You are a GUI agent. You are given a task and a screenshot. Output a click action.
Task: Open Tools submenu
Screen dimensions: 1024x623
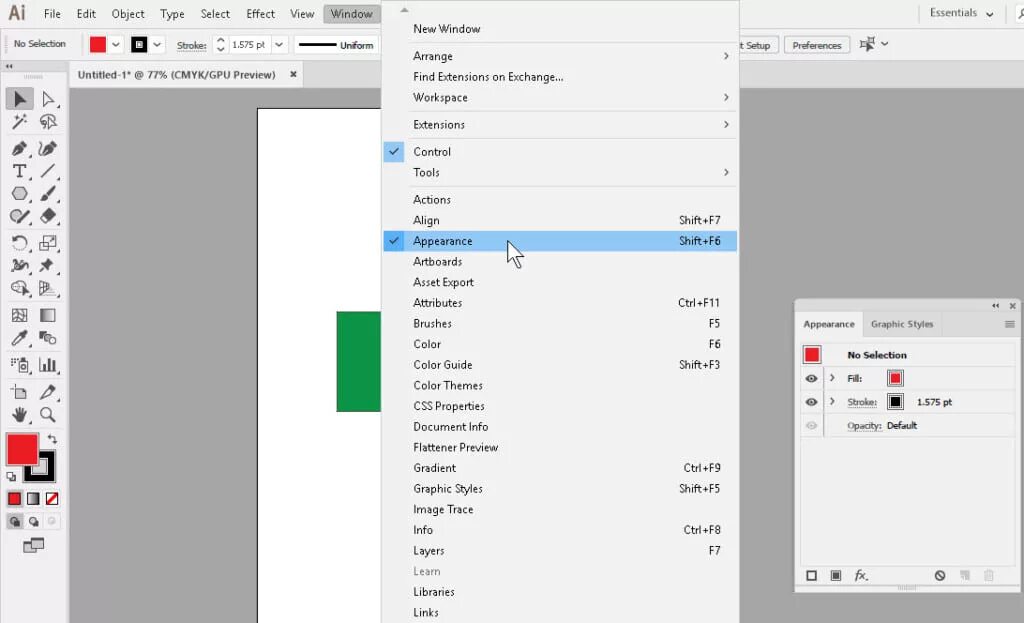click(560, 172)
